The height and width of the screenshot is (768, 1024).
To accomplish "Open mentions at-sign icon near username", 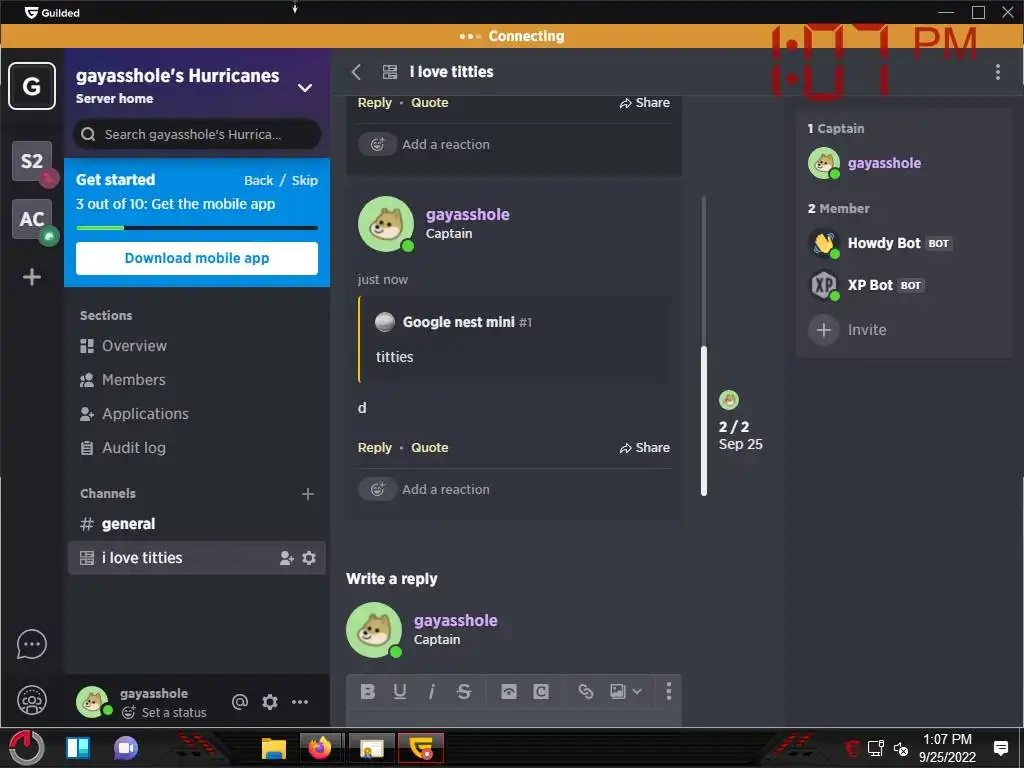I will pos(240,702).
